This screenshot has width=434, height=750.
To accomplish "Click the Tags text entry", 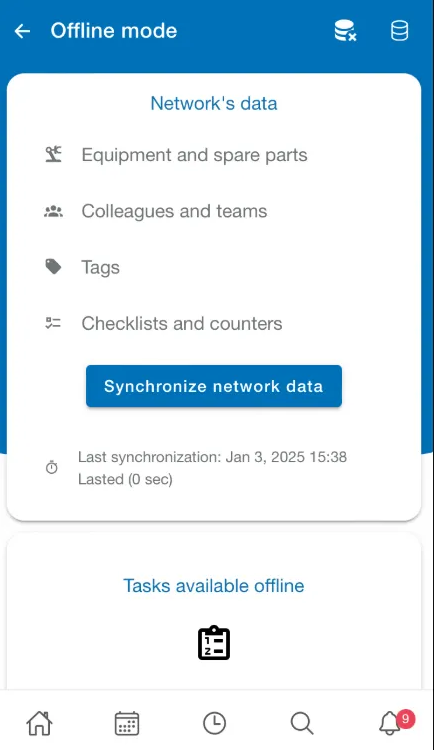I will tap(100, 267).
